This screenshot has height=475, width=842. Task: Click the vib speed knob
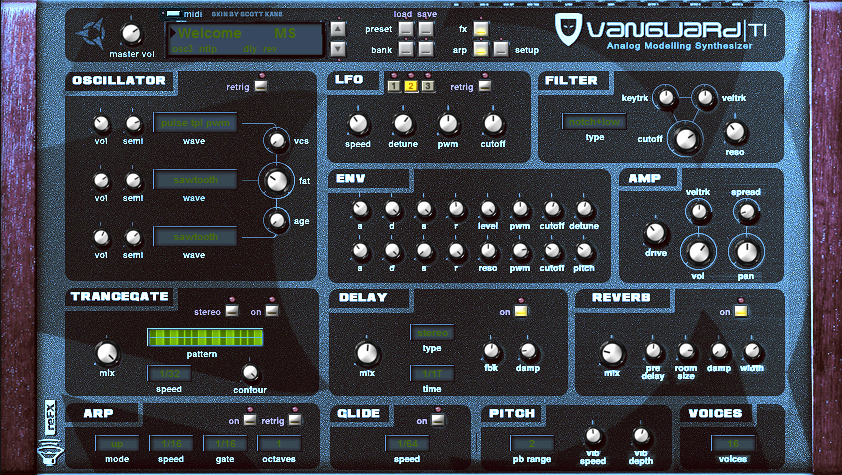click(x=593, y=435)
